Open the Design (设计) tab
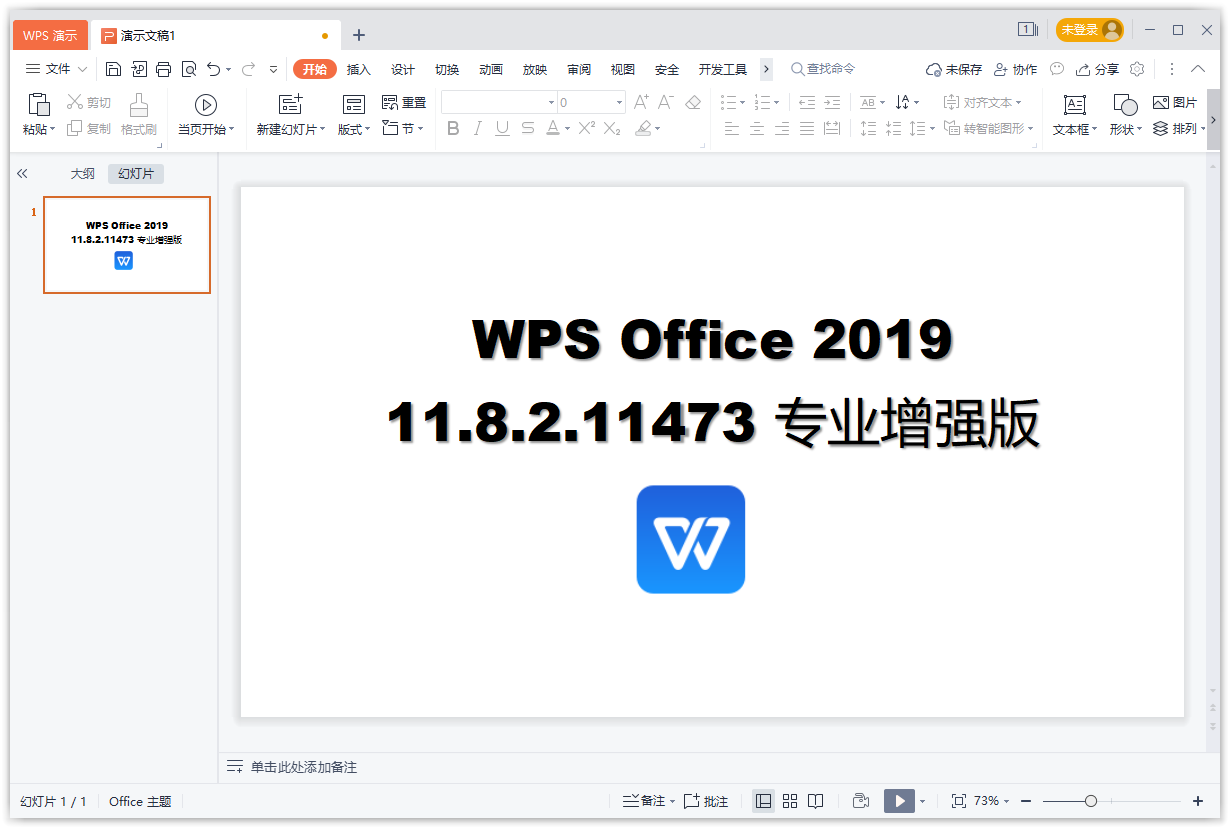Viewport: 1230px width, 828px height. [403, 69]
